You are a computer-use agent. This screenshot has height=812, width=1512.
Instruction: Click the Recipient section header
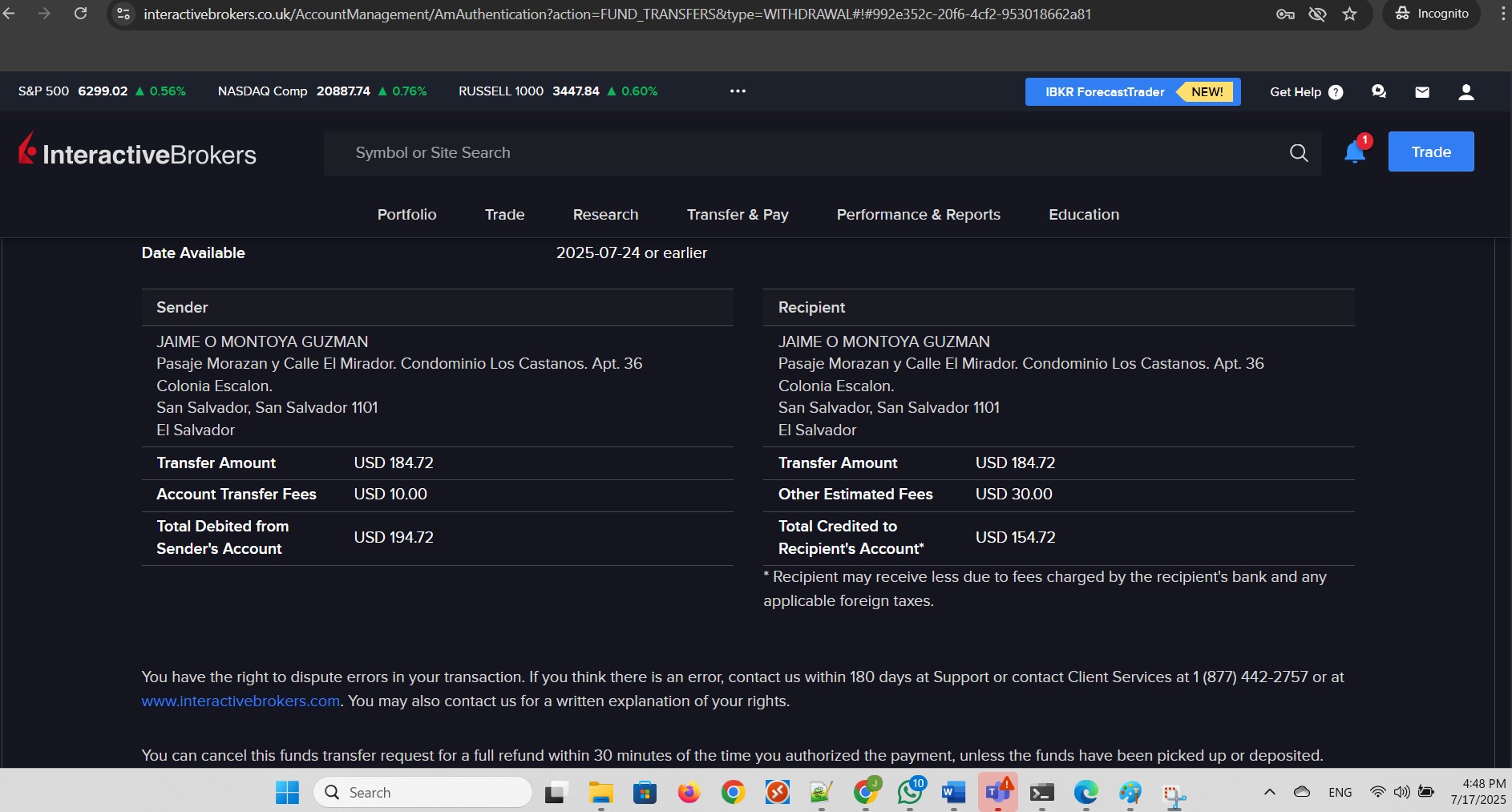[1059, 308]
